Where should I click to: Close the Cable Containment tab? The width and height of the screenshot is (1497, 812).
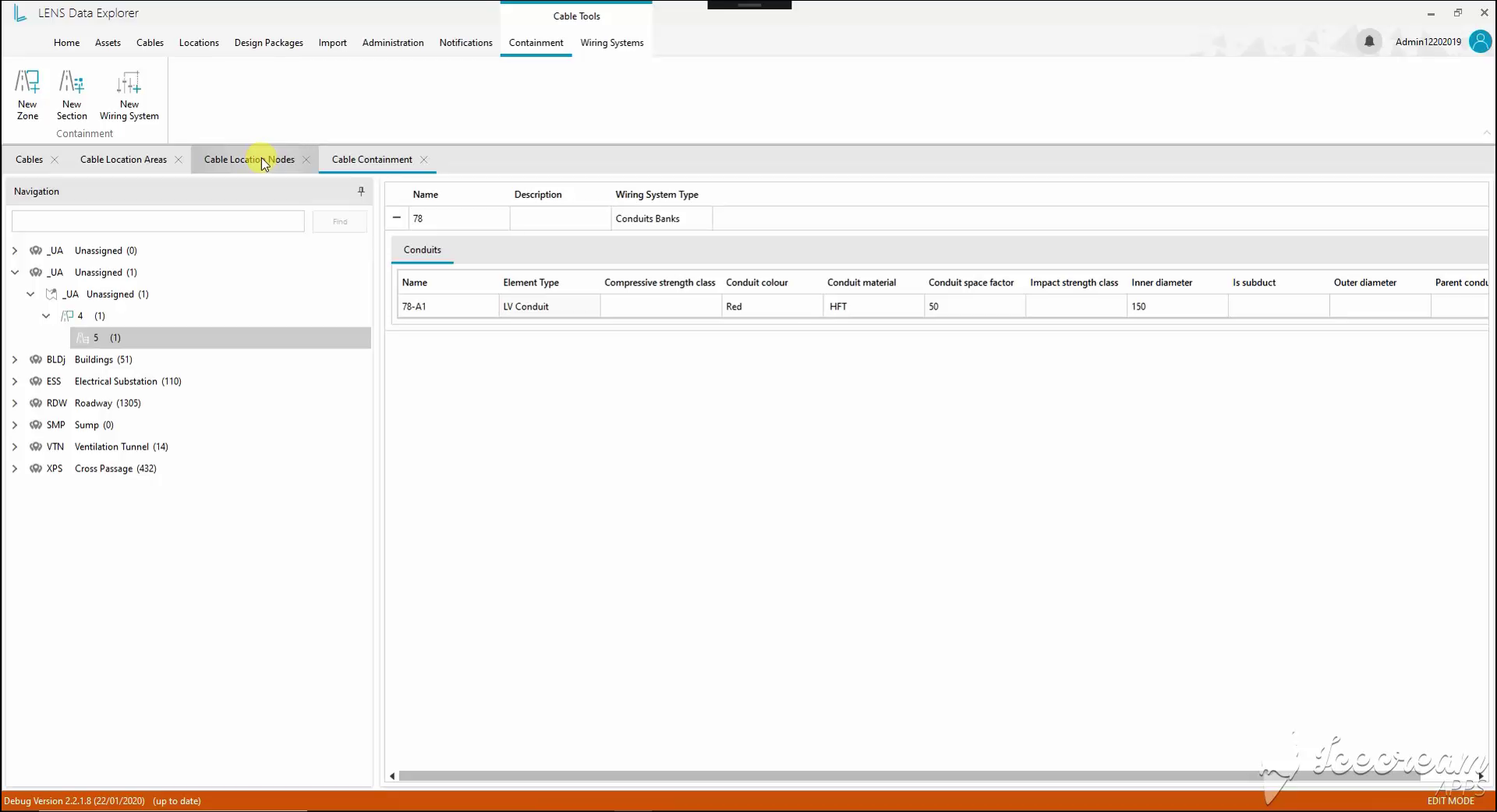(x=424, y=160)
